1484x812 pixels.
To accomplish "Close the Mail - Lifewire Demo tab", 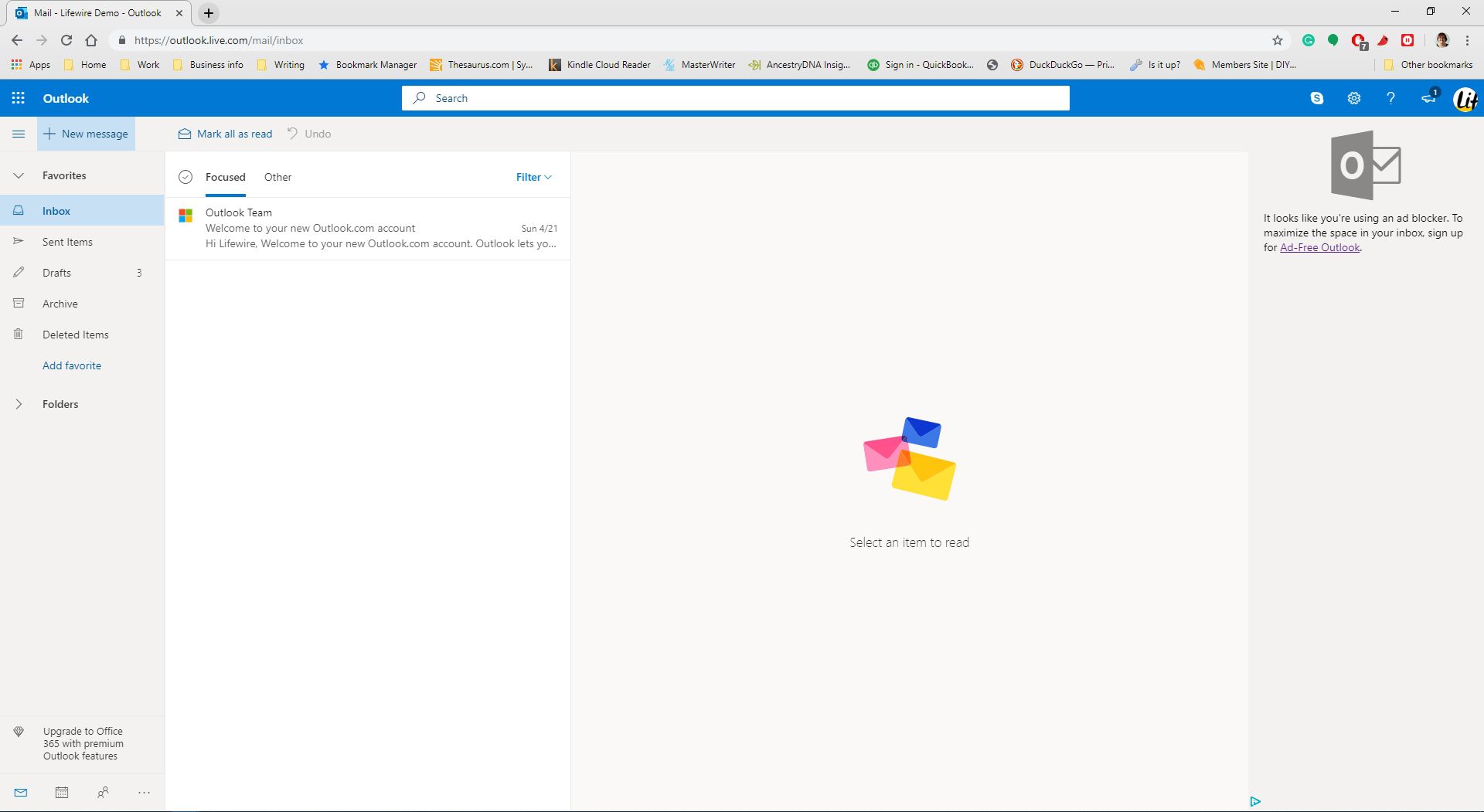I will point(179,13).
